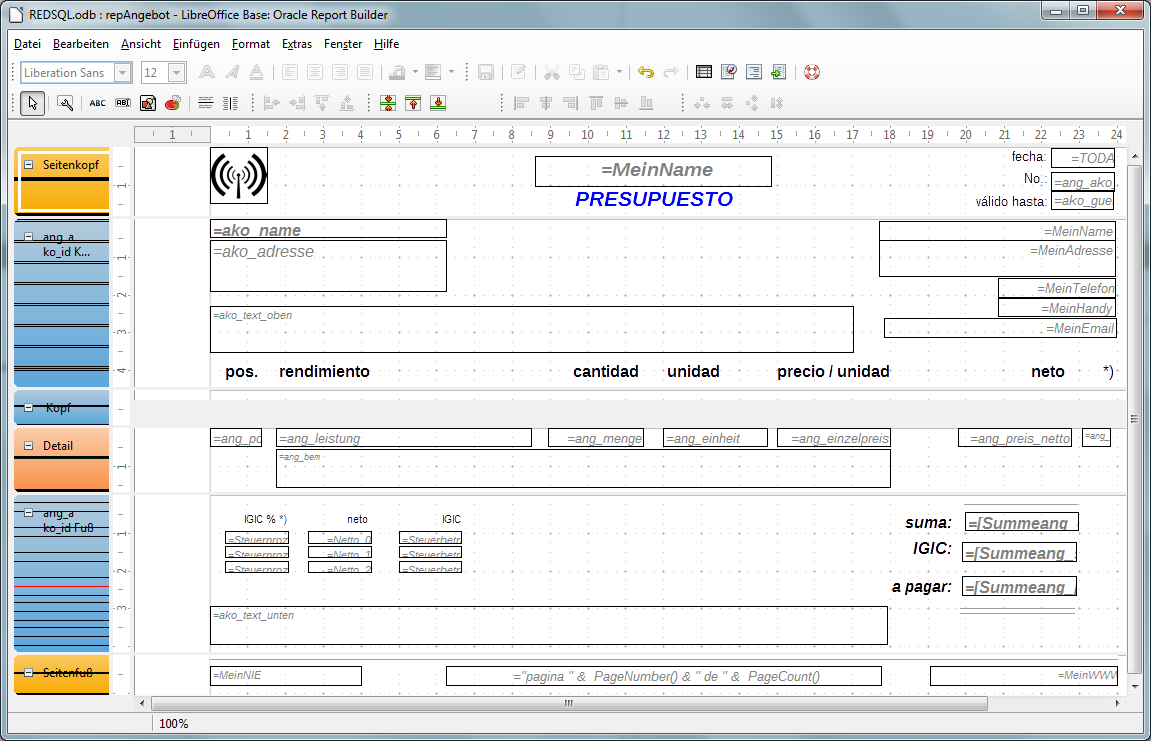
Task: Open help via the lifebuoy icon
Action: pos(811,72)
